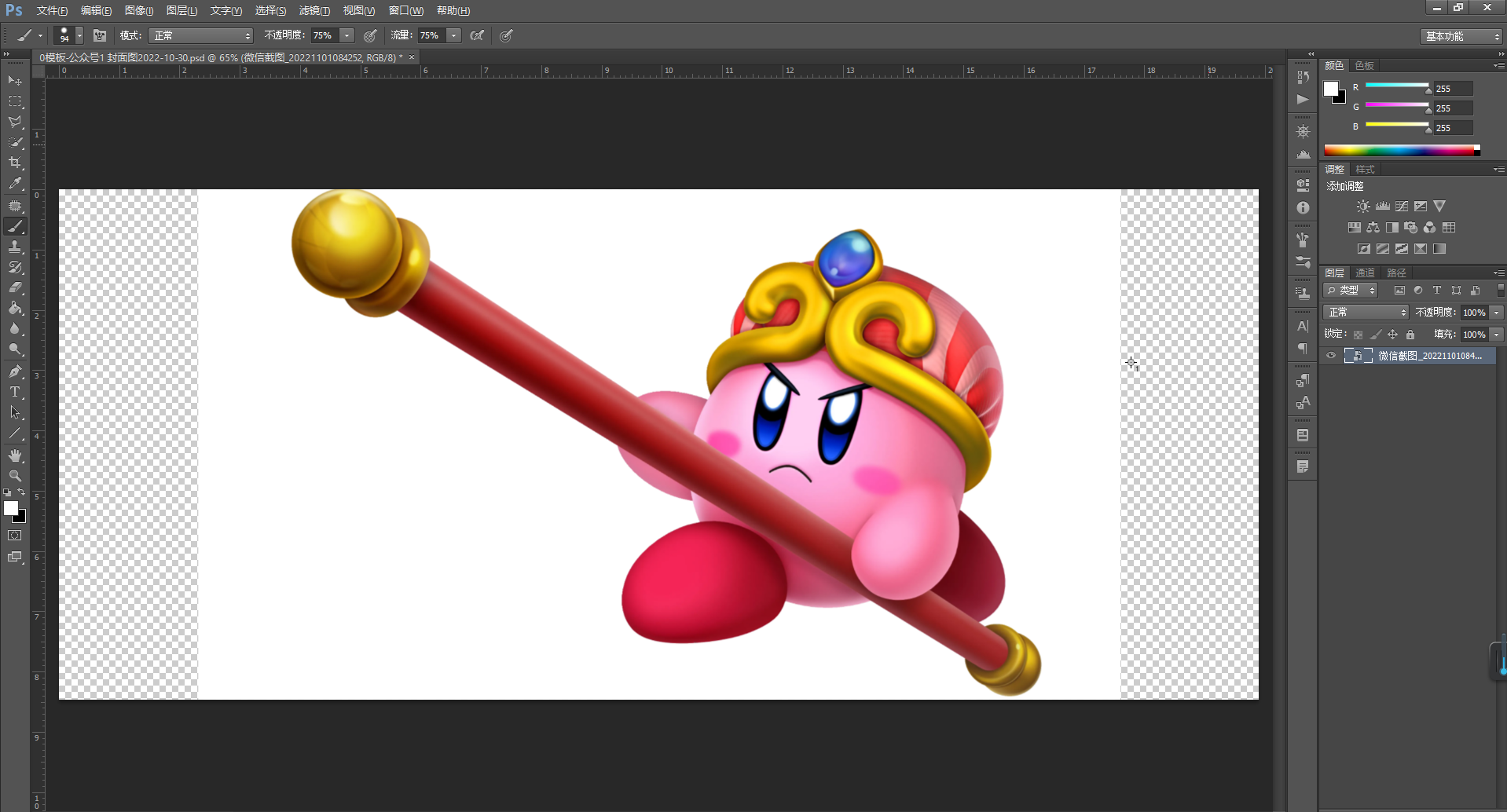
Task: Select the Spot Healing Brush tool
Action: [15, 206]
